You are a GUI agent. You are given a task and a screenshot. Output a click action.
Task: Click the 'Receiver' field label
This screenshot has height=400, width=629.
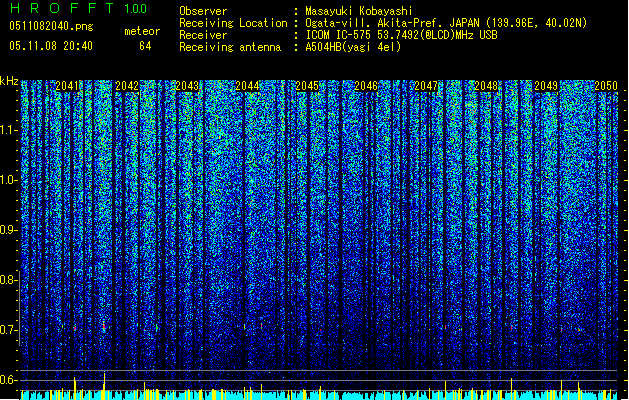pyautogui.click(x=203, y=35)
